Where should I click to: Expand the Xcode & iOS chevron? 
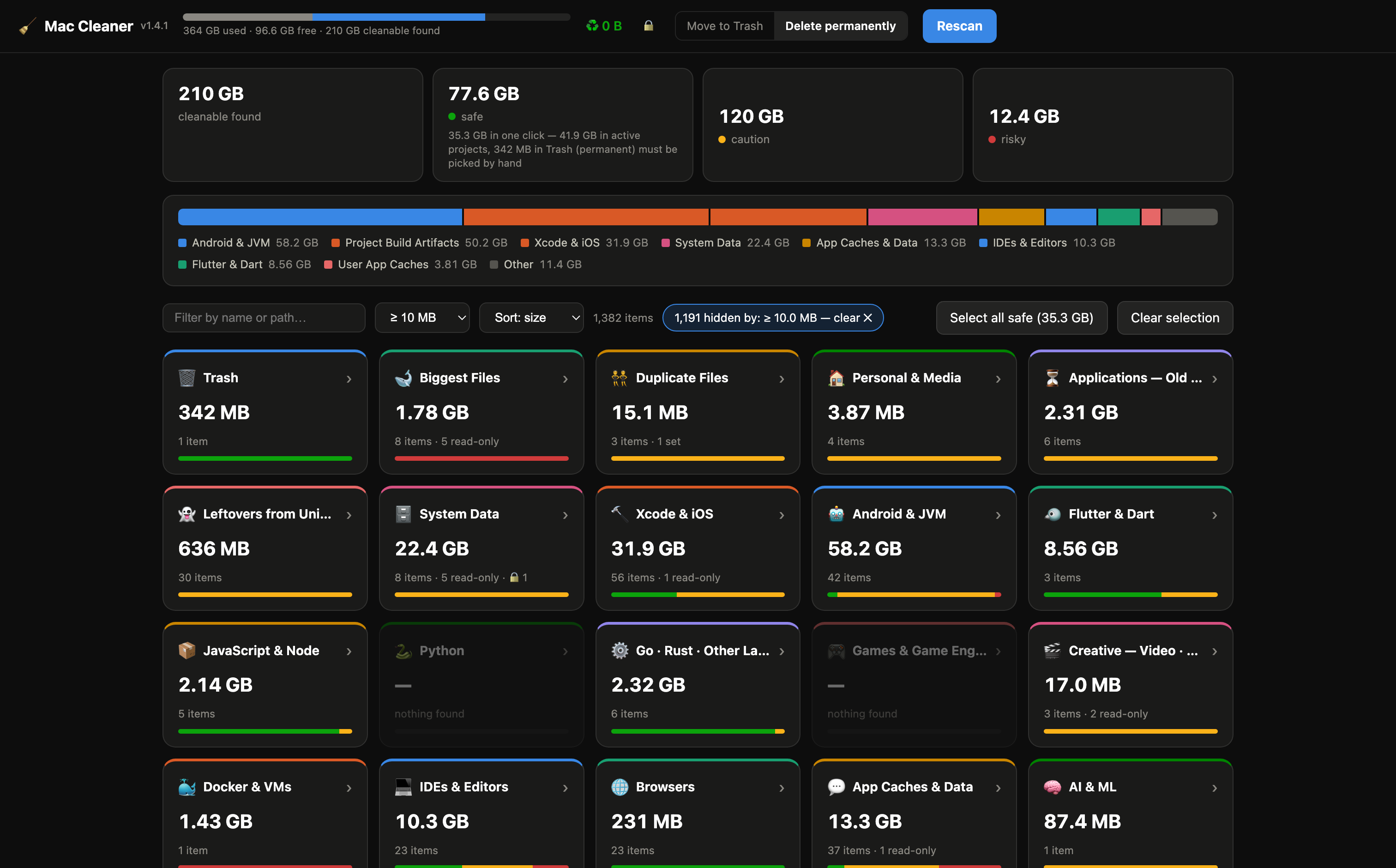click(x=781, y=515)
